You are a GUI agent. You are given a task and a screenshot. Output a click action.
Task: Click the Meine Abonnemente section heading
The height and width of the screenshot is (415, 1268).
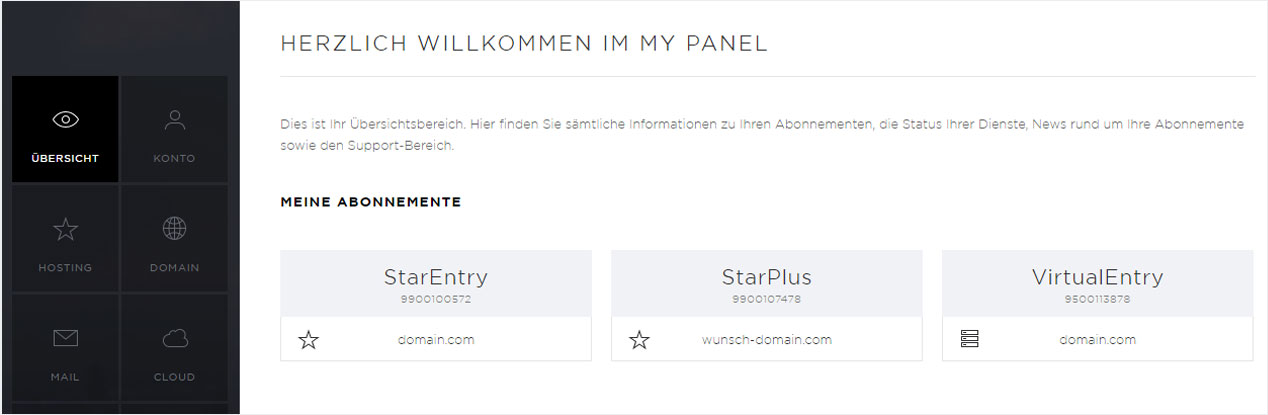(371, 202)
